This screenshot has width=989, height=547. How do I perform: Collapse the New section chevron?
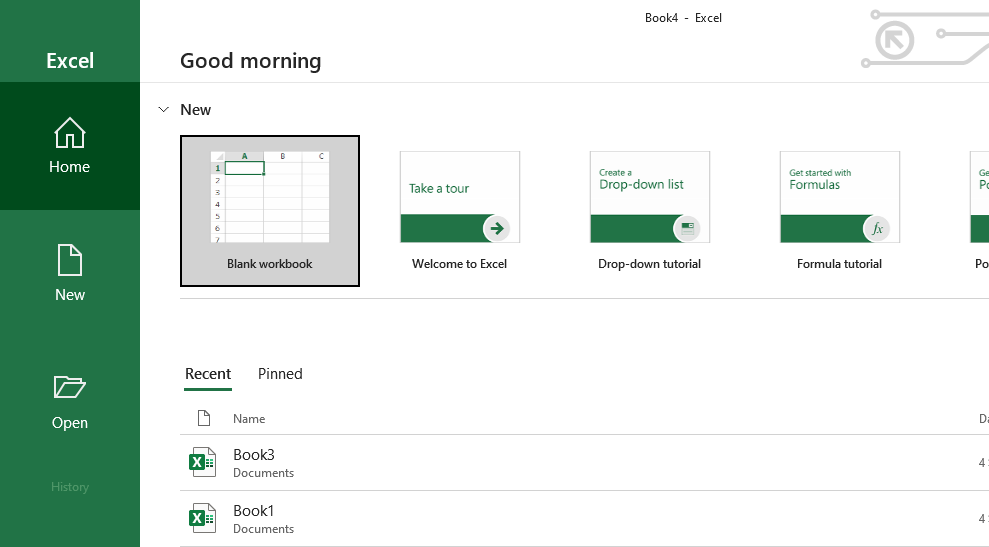(164, 109)
